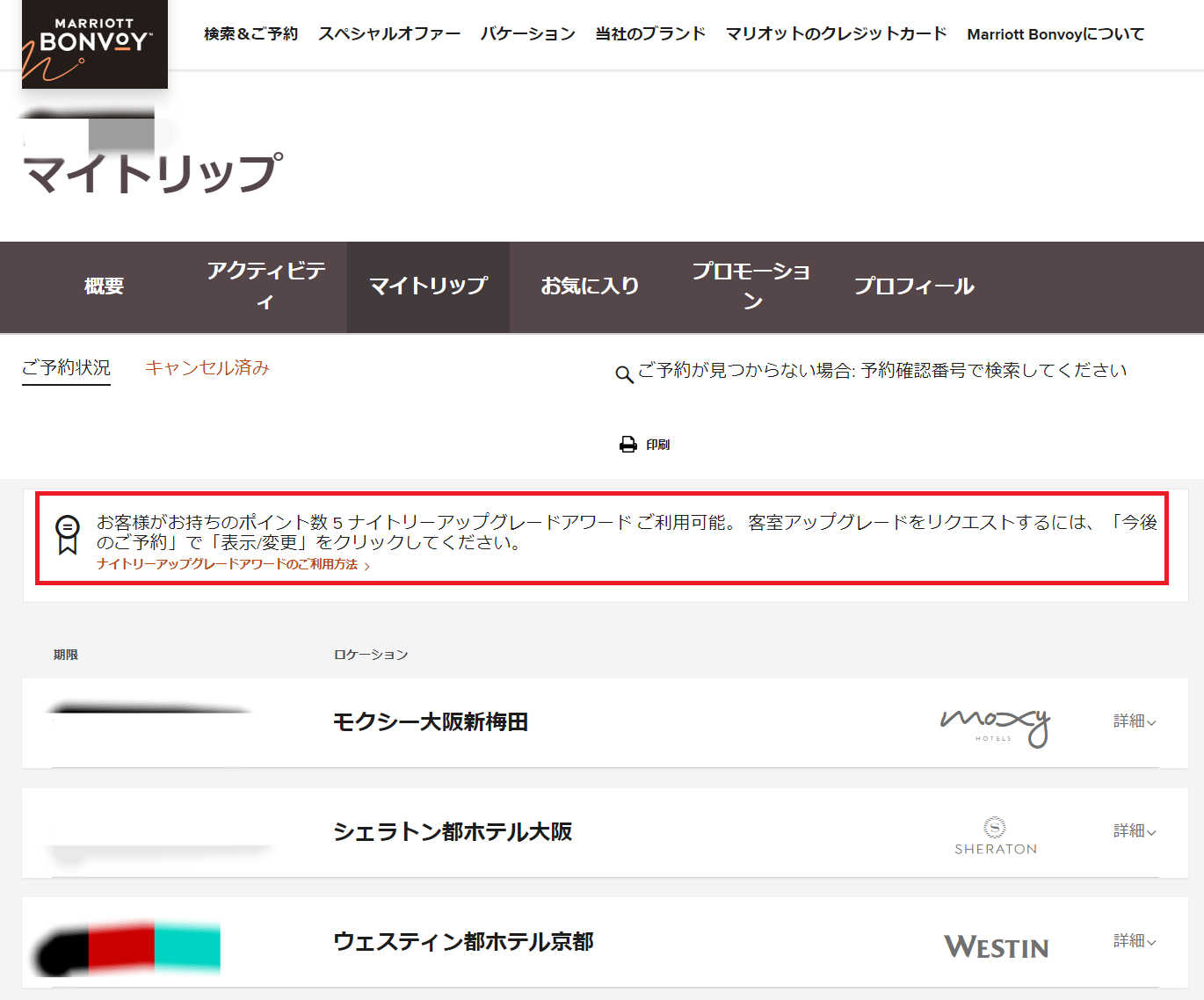Click the award ribbon badge icon
Screen dimensions: 1204x1000
[x=68, y=534]
